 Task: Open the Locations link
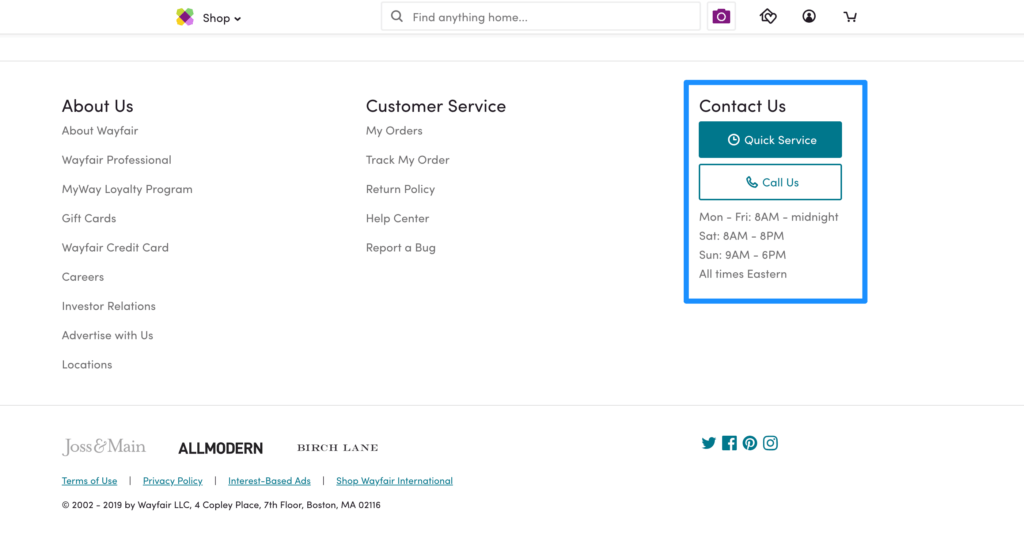coord(87,364)
